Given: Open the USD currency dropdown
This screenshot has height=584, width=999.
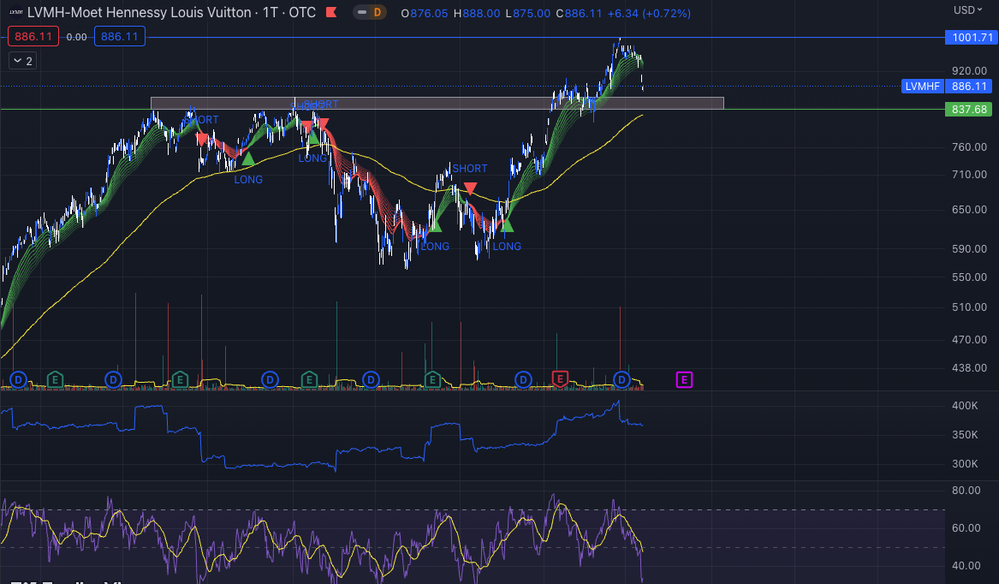Looking at the screenshot, I should tap(969, 10).
